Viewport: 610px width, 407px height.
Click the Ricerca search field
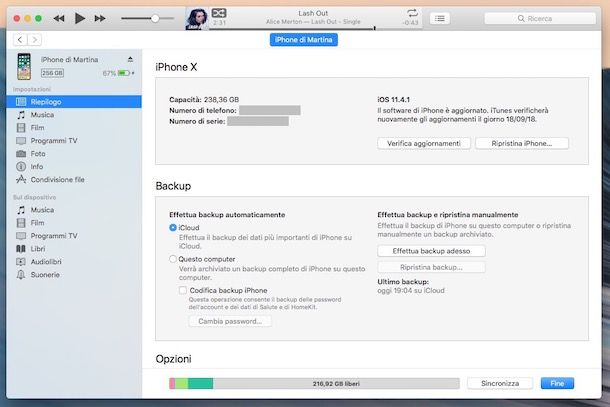point(540,18)
